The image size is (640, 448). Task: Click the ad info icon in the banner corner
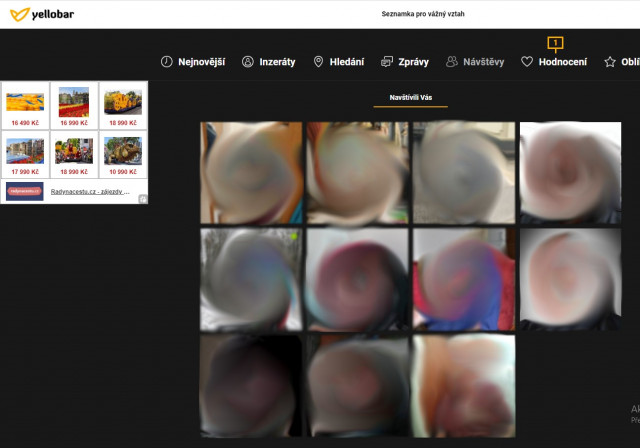143,199
